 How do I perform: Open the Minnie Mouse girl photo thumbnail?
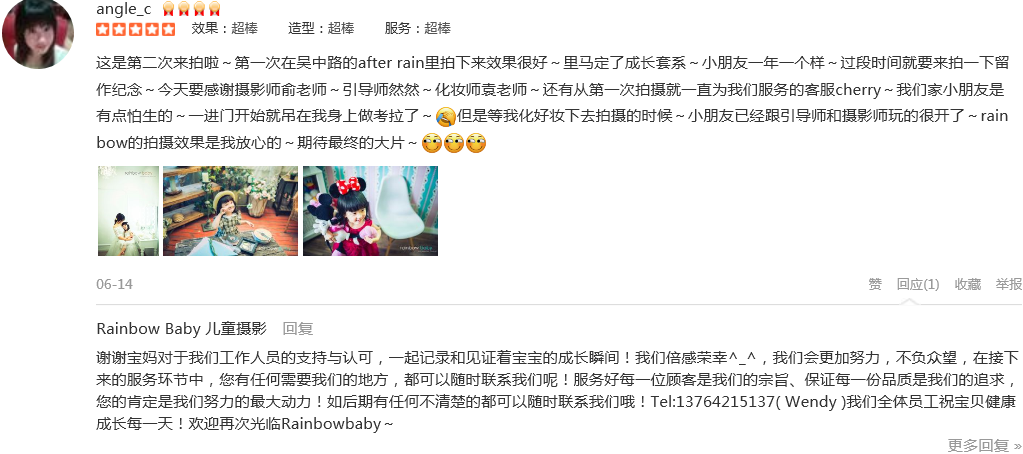point(371,211)
